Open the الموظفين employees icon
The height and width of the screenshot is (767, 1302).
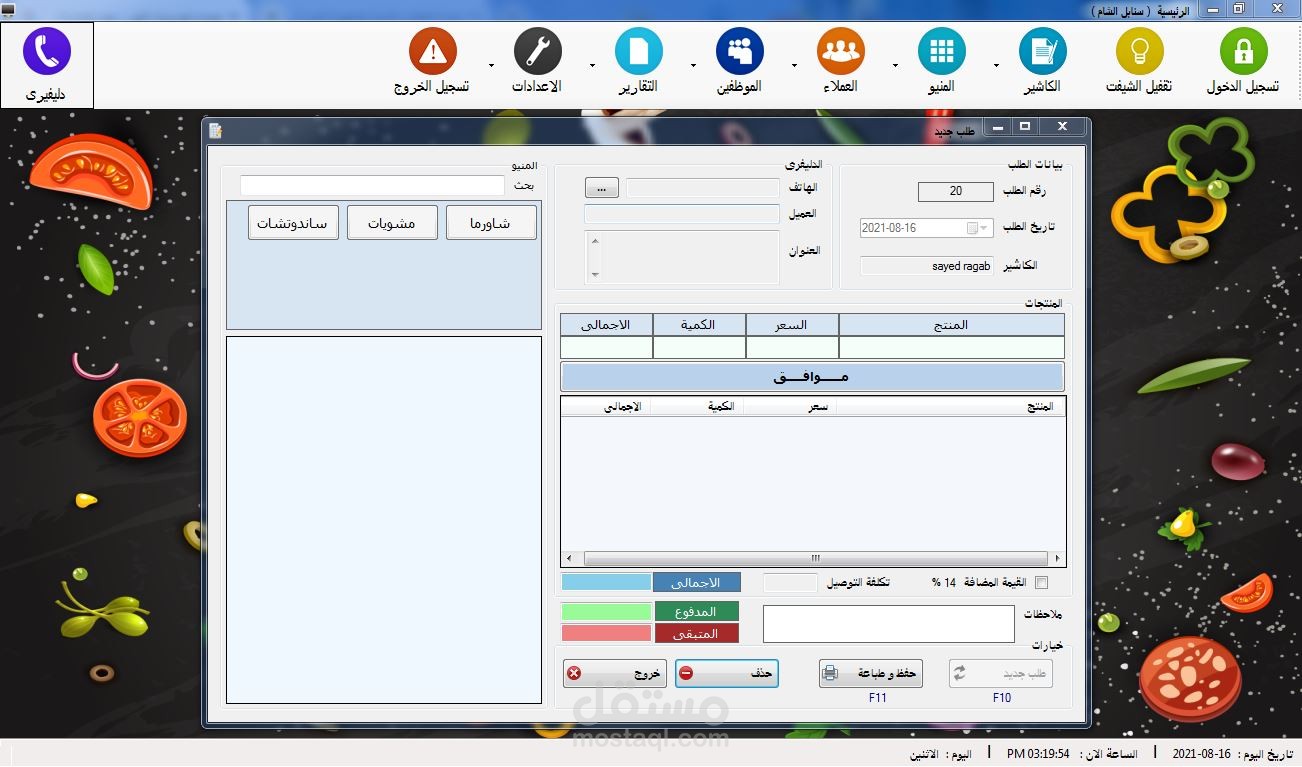740,51
